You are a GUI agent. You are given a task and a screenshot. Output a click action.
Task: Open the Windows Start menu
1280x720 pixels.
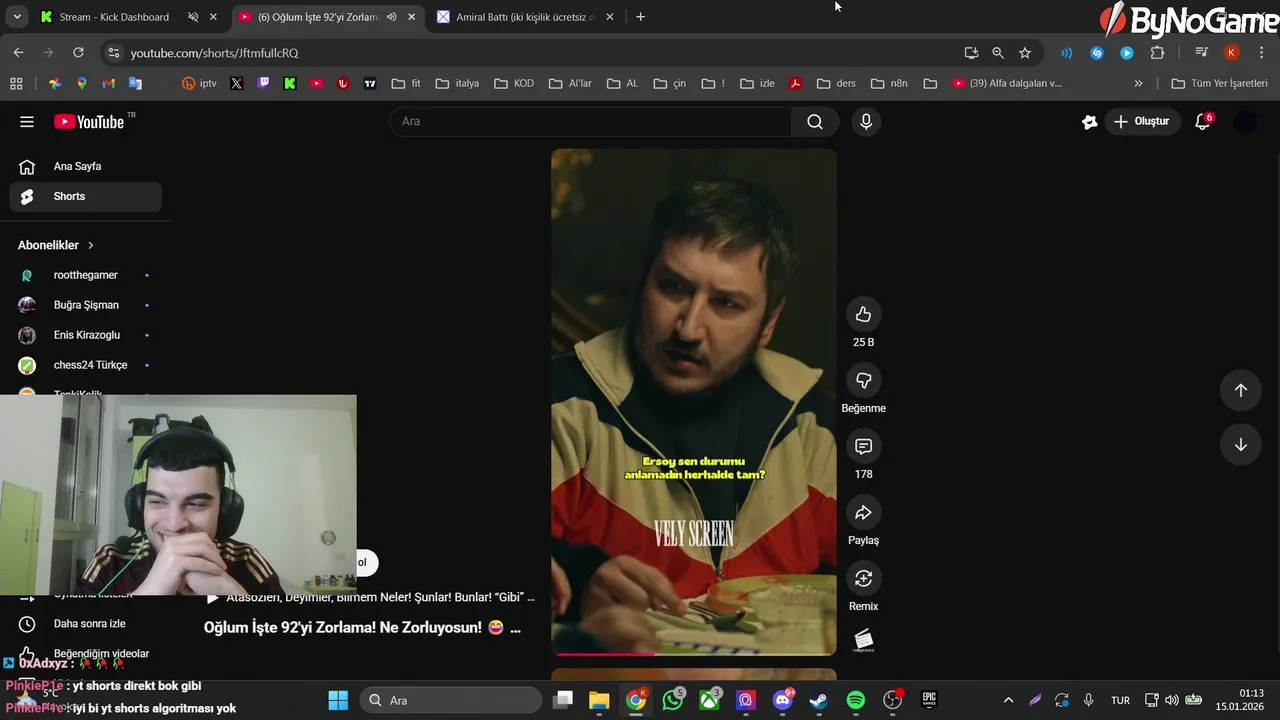point(338,700)
